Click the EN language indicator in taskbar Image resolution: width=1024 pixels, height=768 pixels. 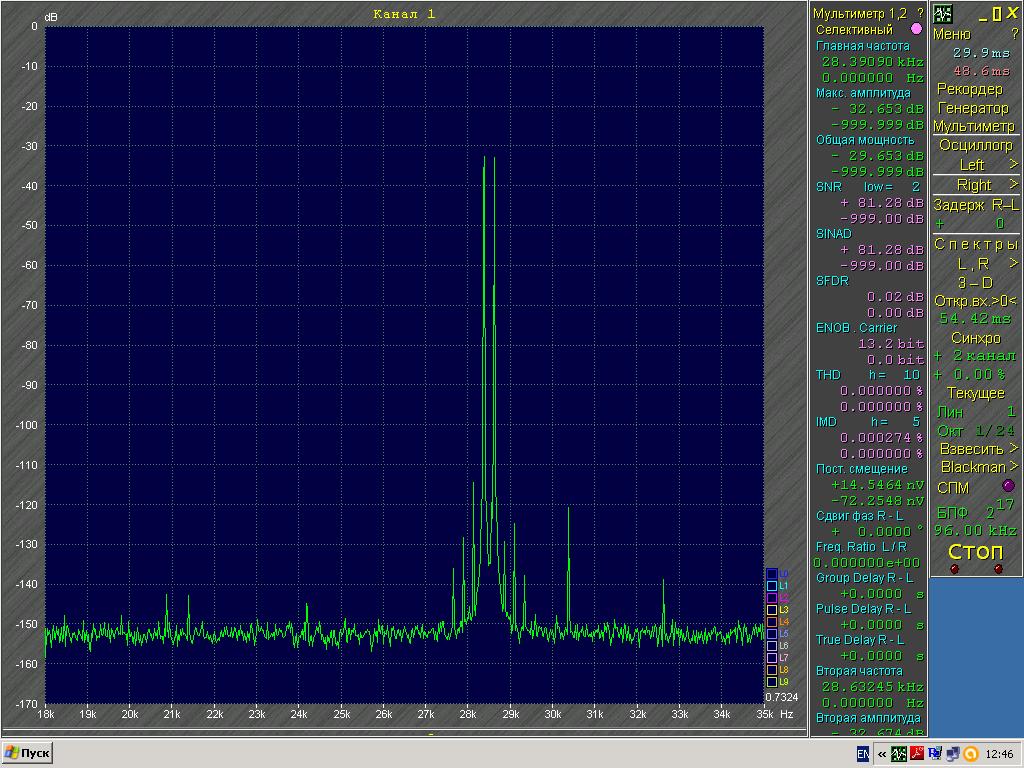tap(862, 753)
